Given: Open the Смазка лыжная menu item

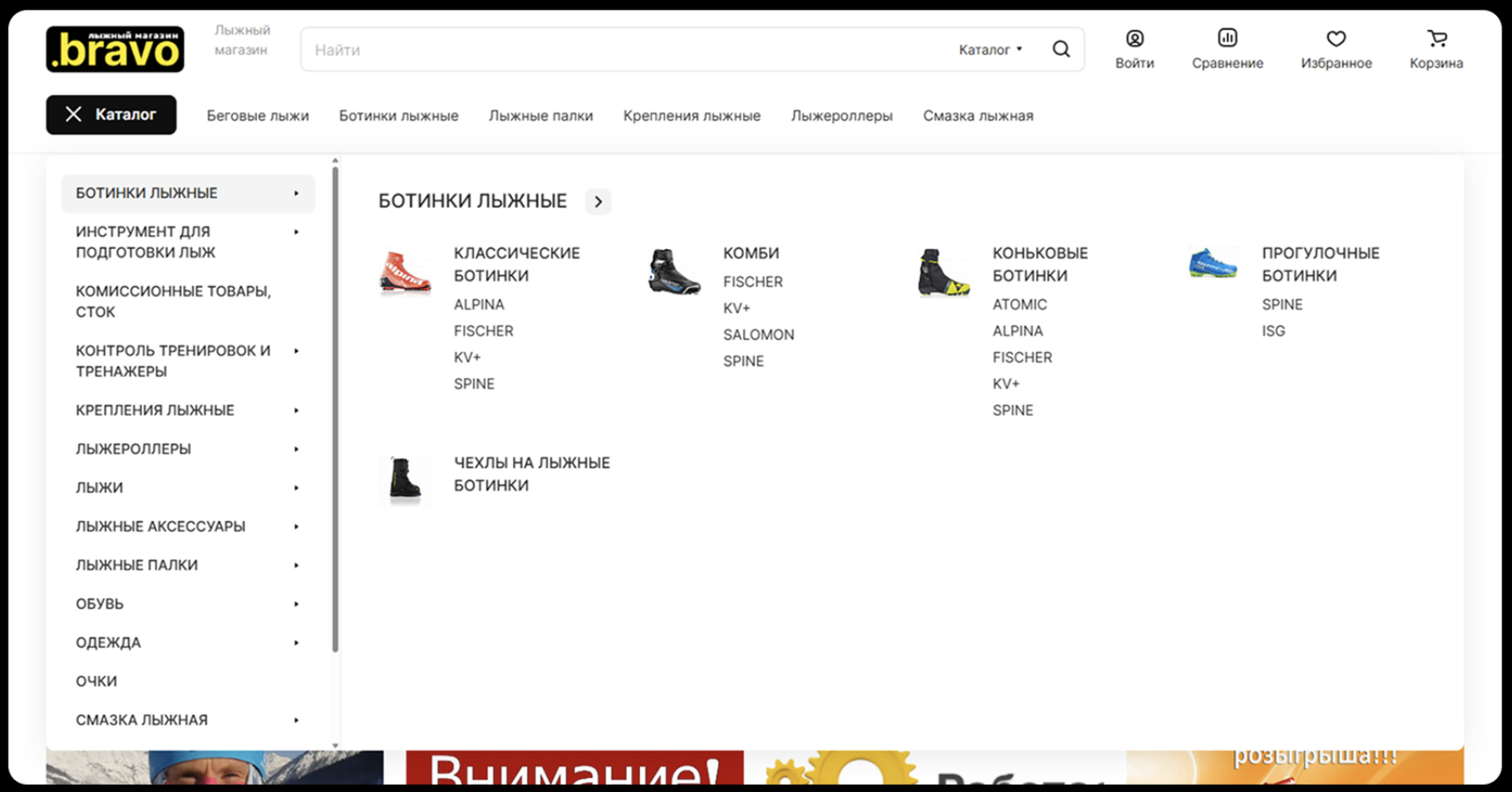Looking at the screenshot, I should point(978,115).
